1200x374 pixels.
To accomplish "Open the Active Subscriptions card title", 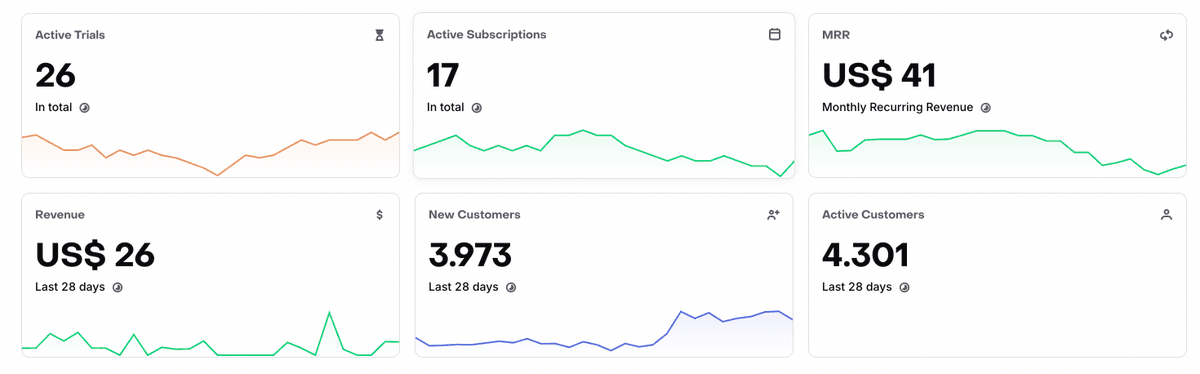I will 486,35.
